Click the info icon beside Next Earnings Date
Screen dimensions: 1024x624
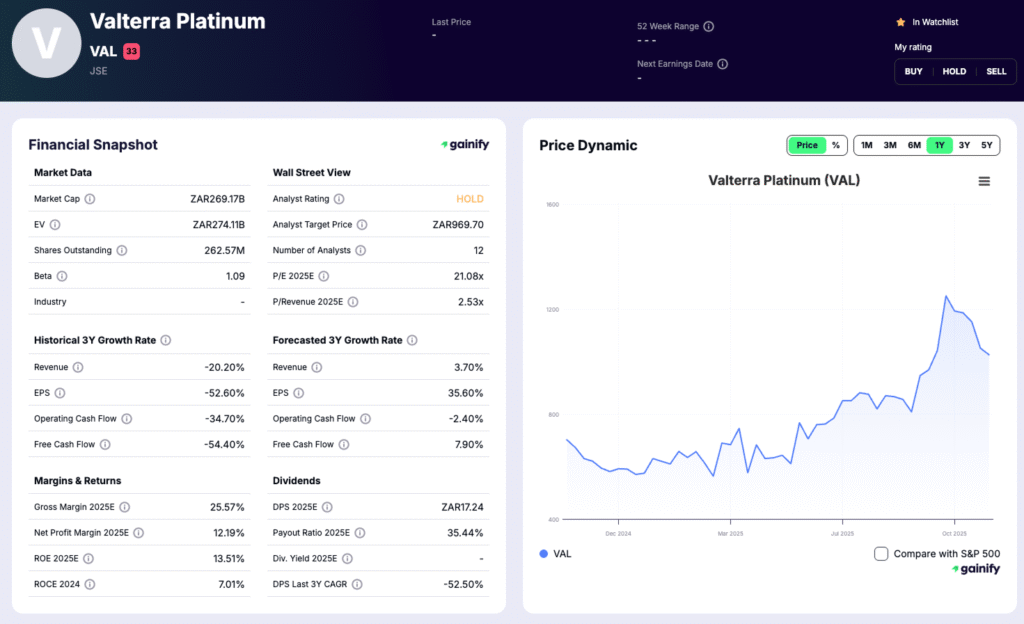[x=723, y=64]
